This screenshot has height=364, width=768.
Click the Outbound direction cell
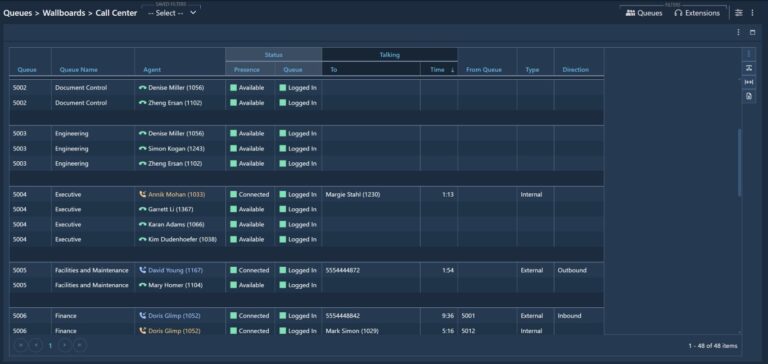572,270
